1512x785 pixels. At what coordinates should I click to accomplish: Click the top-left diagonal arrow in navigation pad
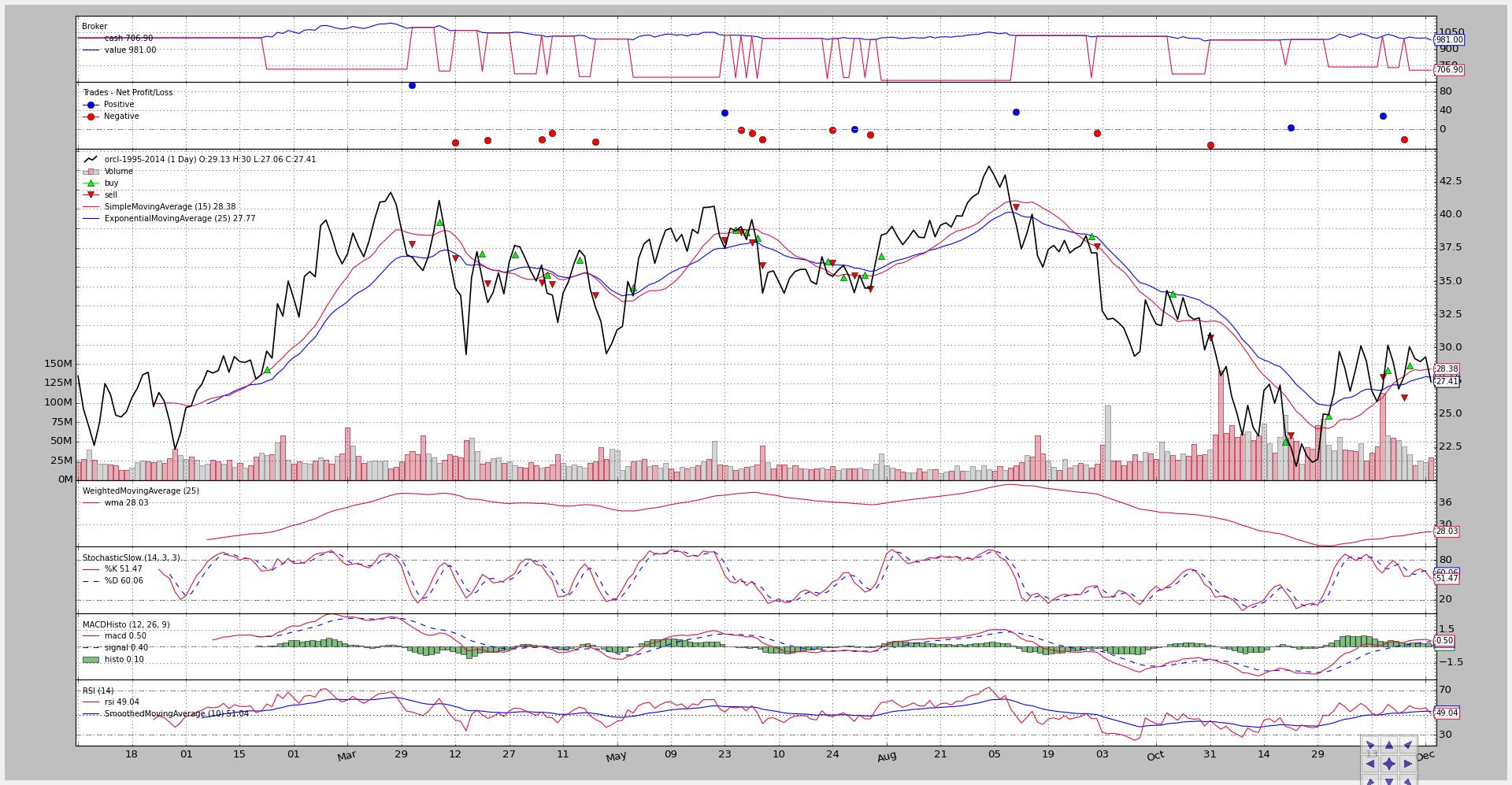click(x=1370, y=745)
